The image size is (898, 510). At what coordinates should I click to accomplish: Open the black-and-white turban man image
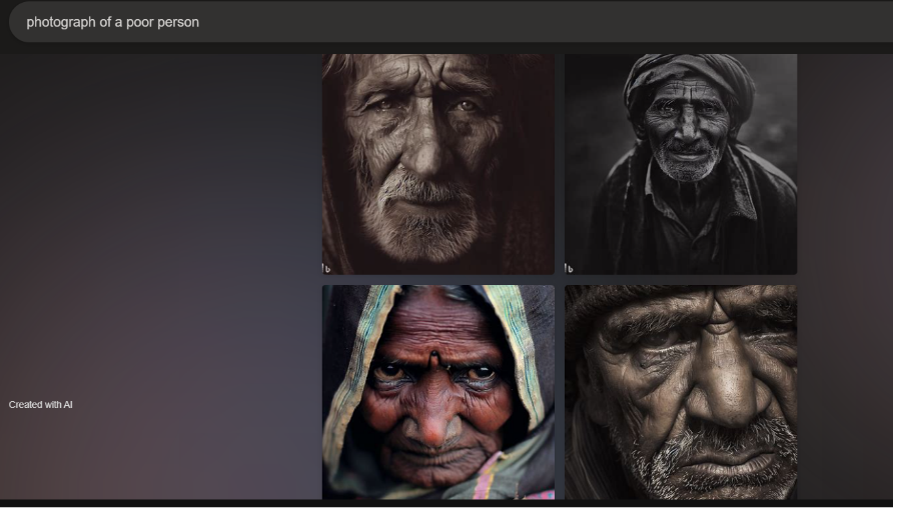[680, 164]
